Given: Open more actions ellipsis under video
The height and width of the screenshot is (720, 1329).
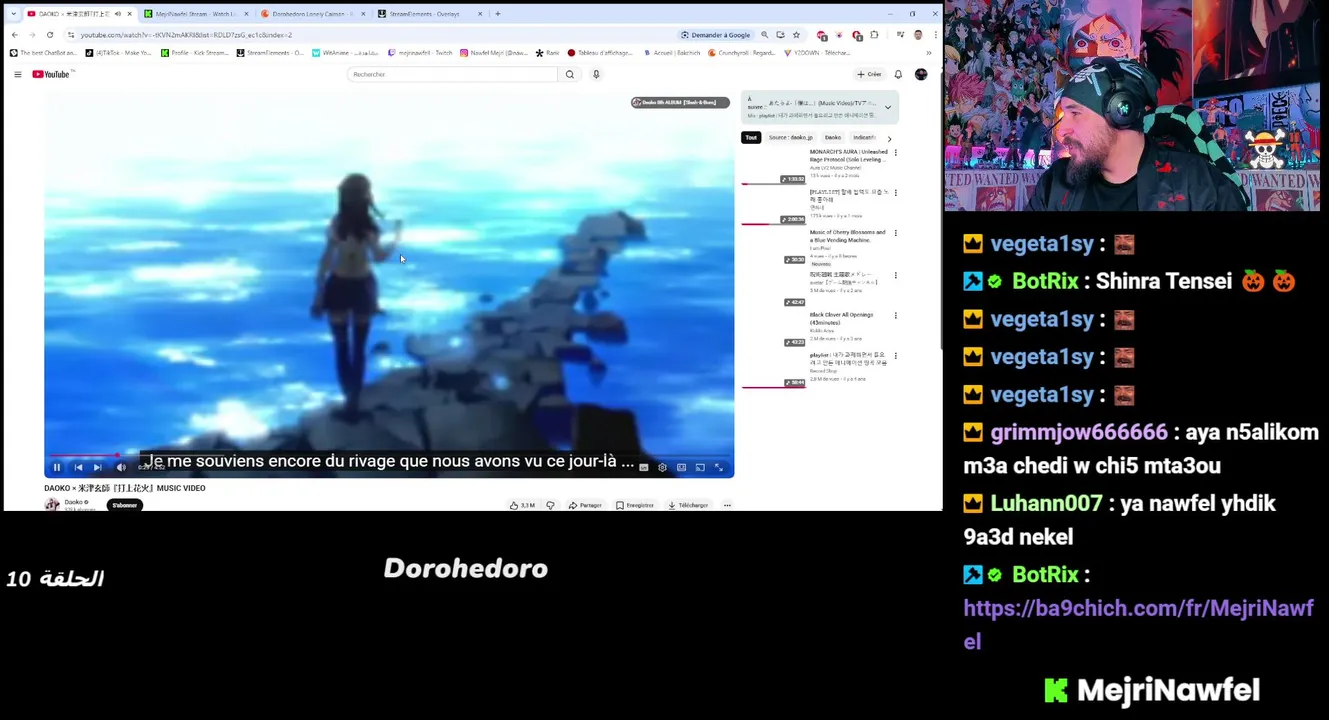Looking at the screenshot, I should (727, 505).
